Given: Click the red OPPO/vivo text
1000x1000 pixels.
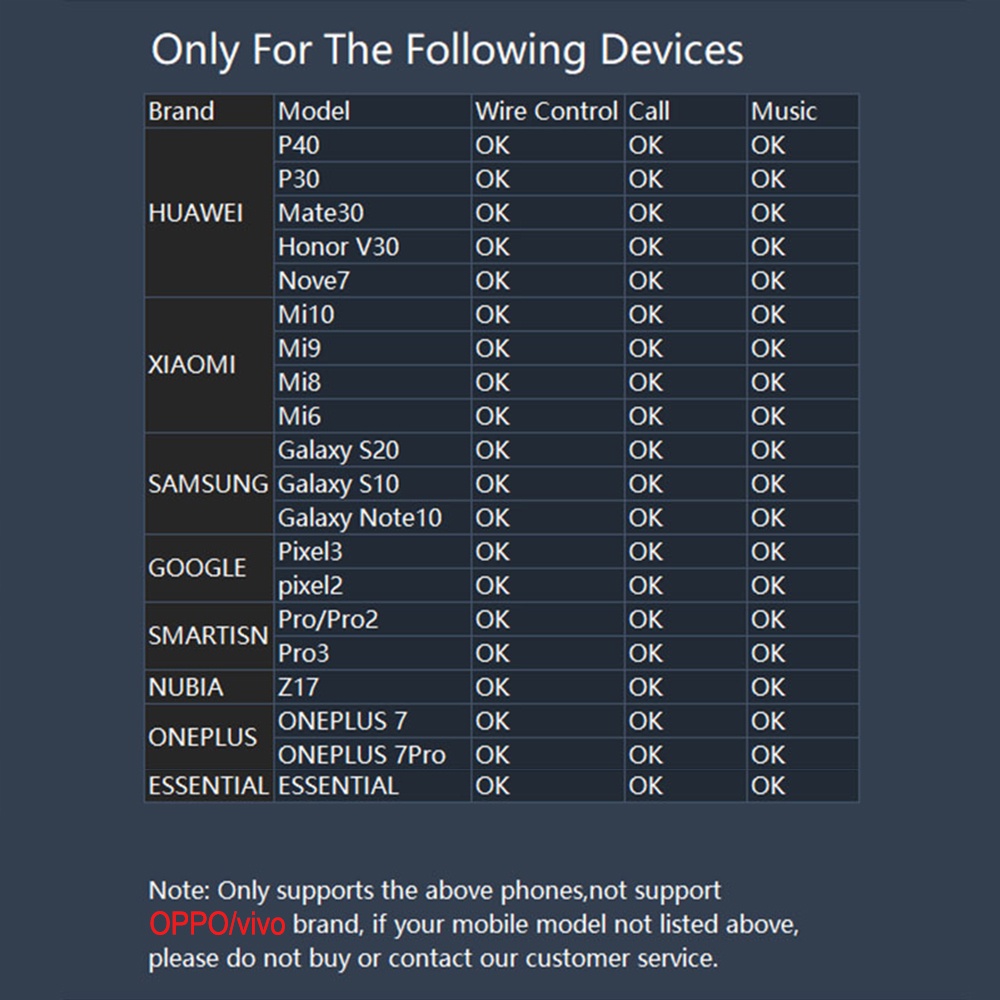Looking at the screenshot, I should point(217,923).
